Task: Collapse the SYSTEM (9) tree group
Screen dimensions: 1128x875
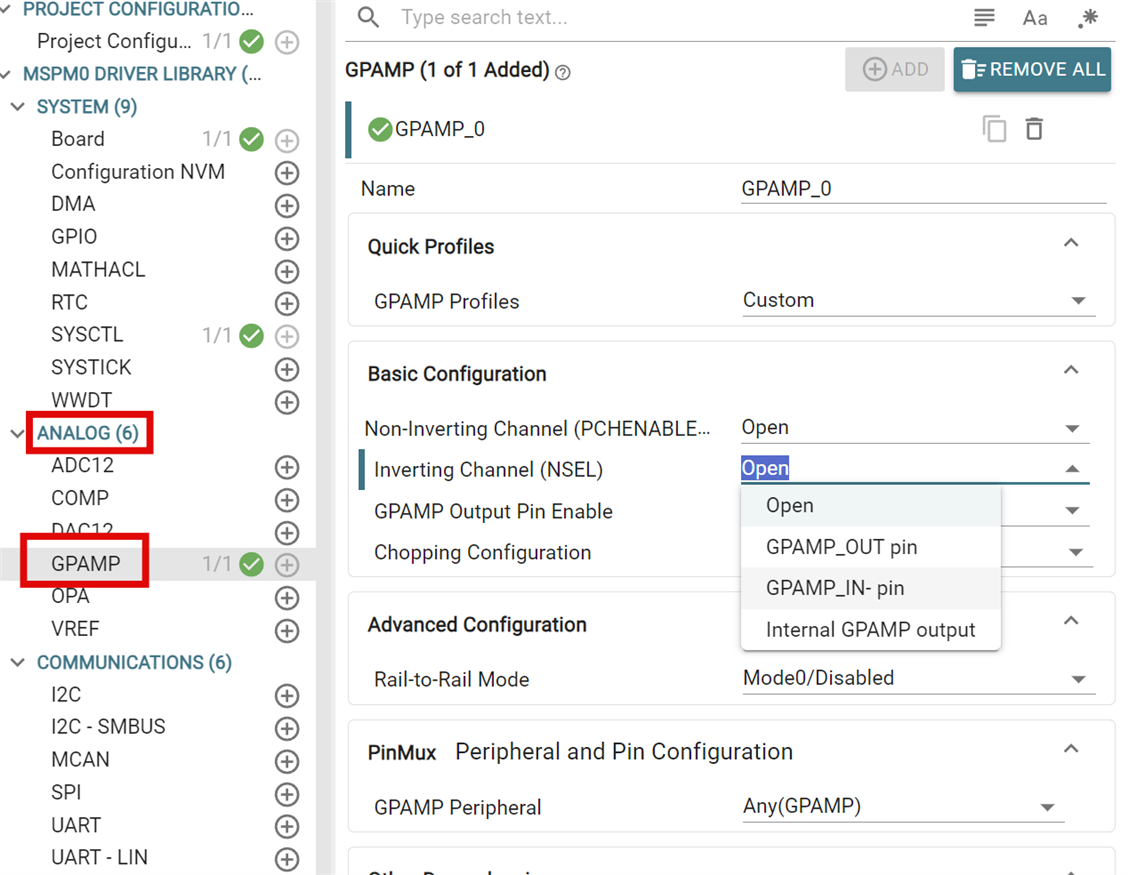Action: point(18,107)
